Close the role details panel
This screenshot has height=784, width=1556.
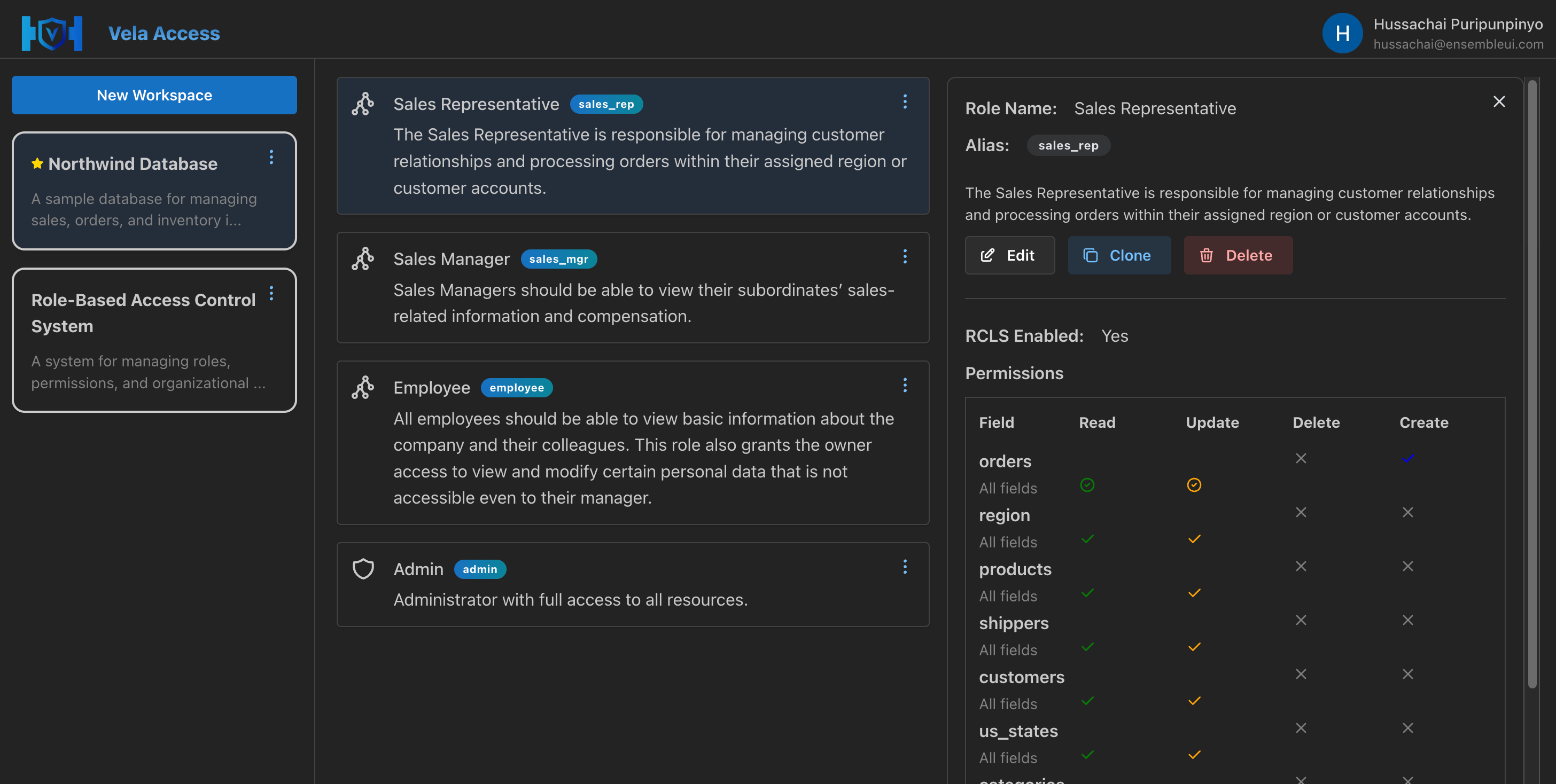tap(1499, 101)
